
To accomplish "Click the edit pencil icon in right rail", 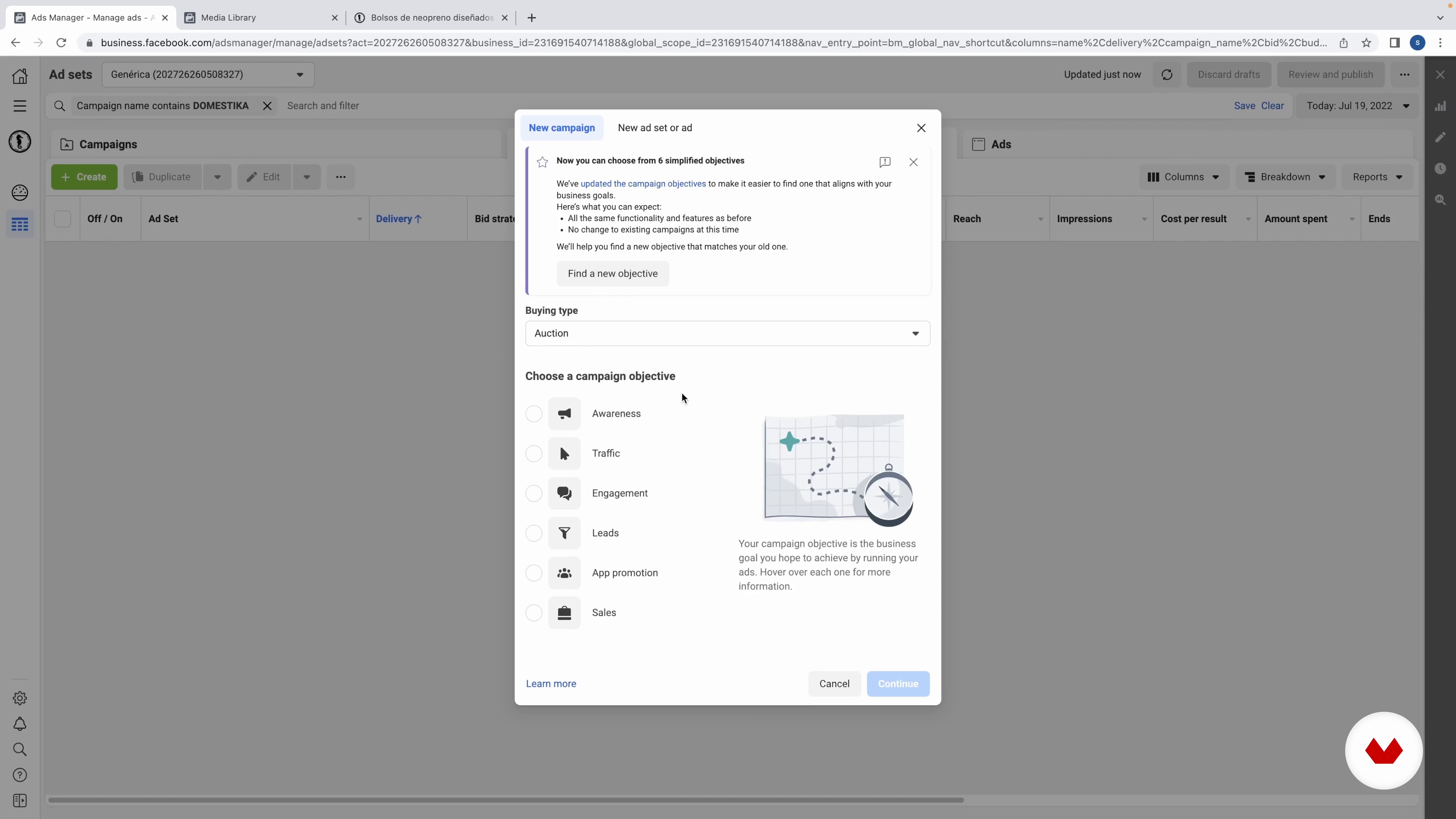I will [x=1440, y=137].
